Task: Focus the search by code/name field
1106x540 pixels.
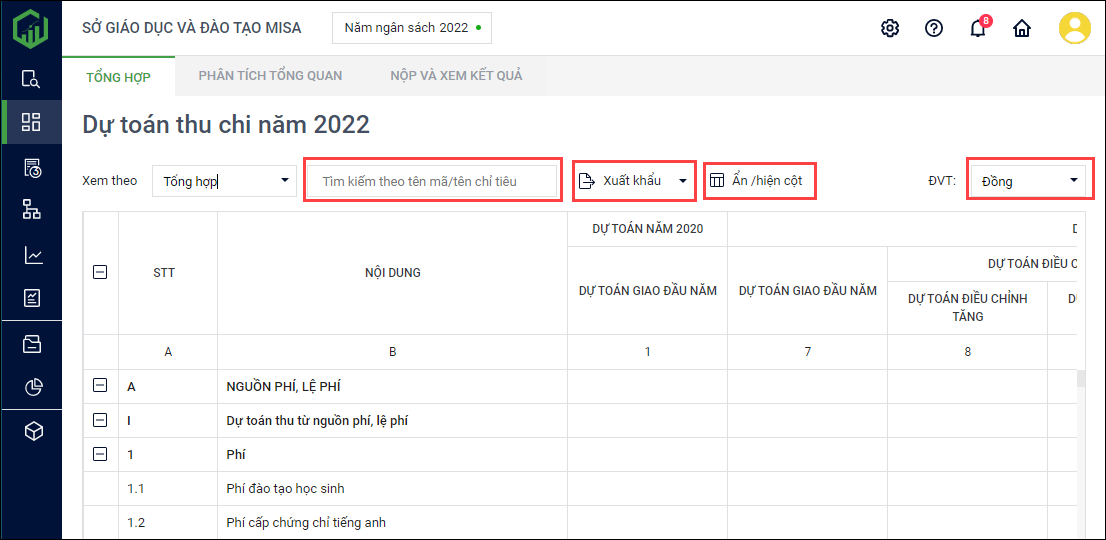Action: [432, 181]
